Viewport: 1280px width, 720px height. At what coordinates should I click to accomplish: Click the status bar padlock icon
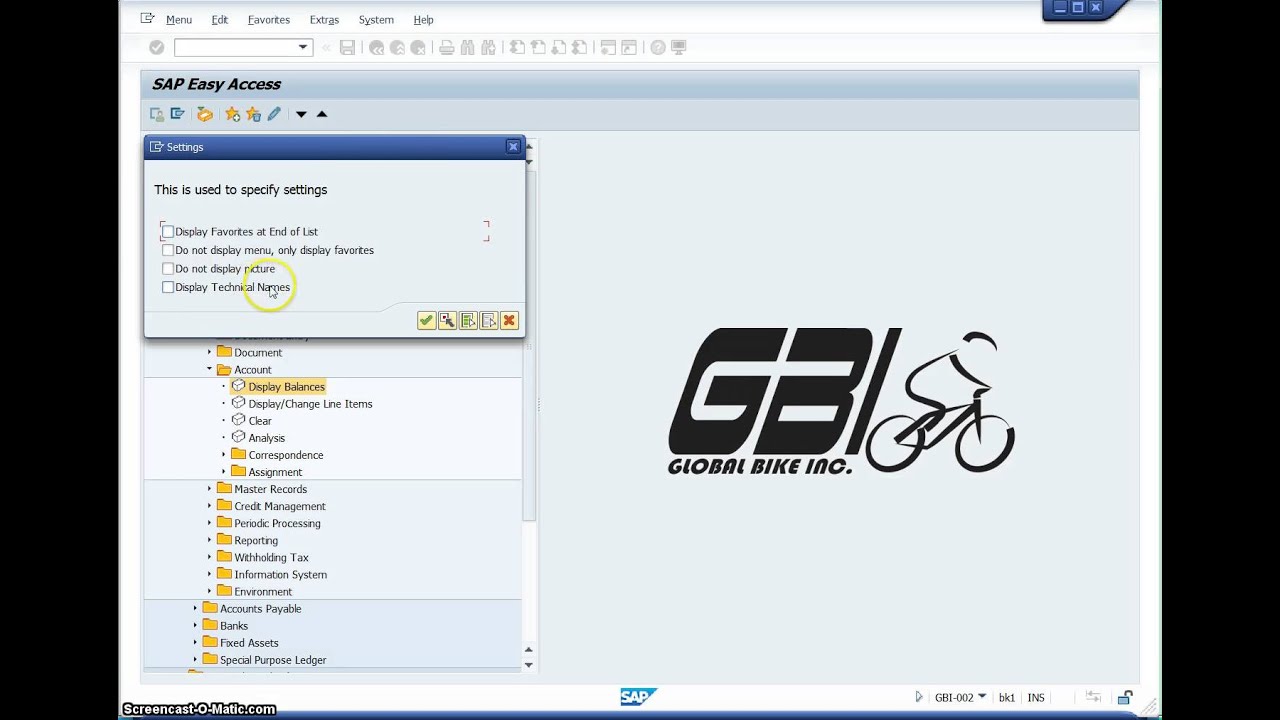[x=1125, y=697]
